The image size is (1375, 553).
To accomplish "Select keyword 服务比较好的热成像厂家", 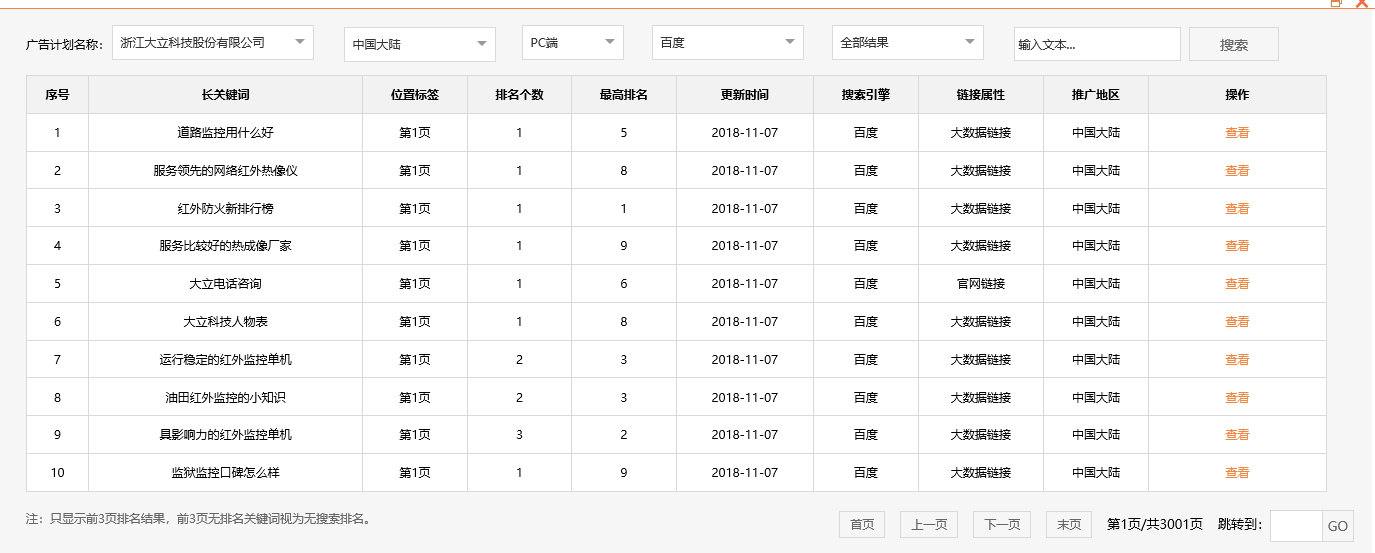I will point(225,246).
